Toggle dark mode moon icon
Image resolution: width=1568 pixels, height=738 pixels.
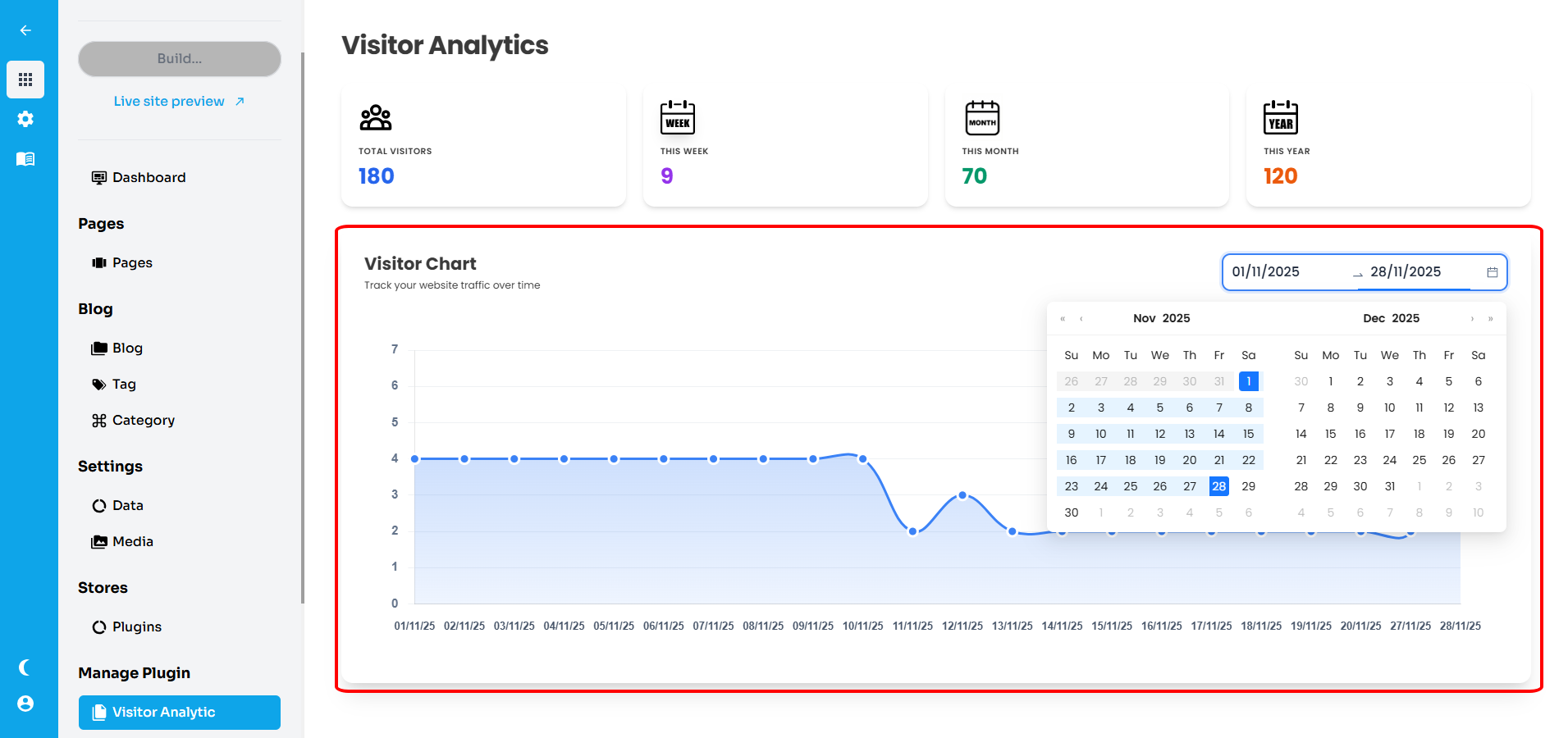coord(25,667)
